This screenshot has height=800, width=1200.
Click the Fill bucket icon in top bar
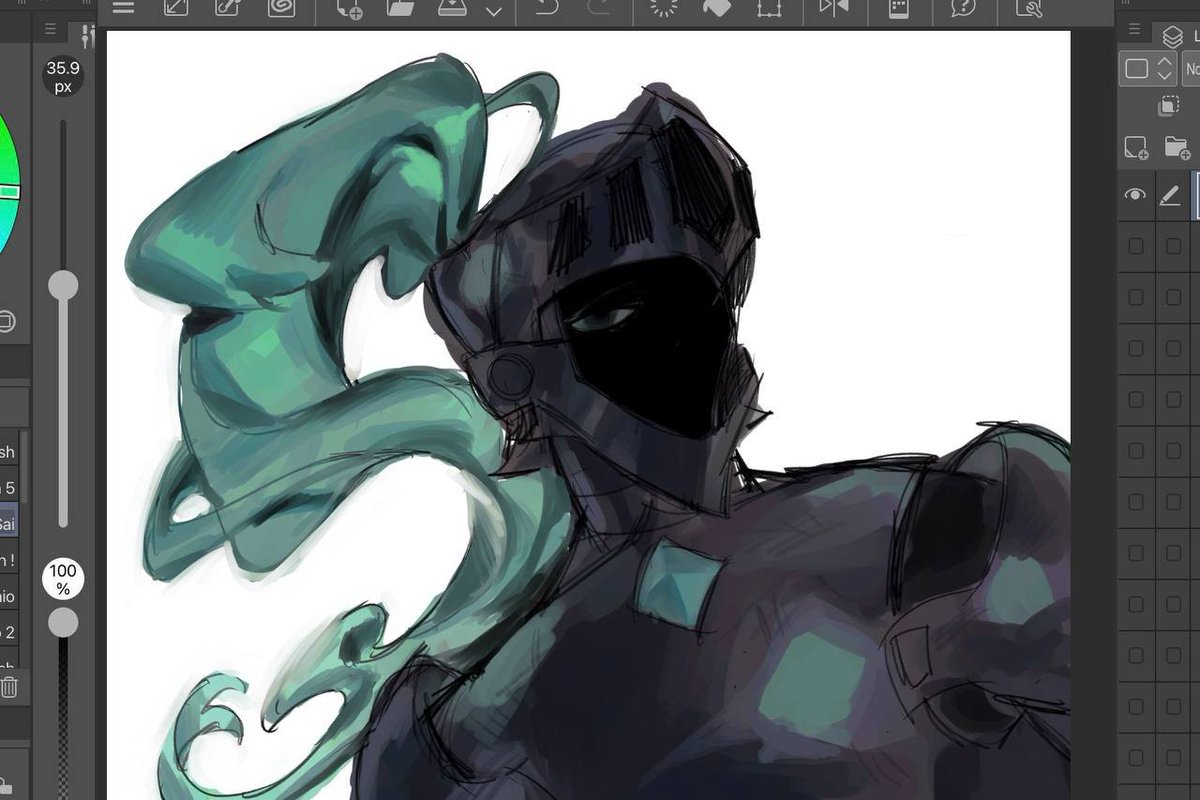[716, 8]
